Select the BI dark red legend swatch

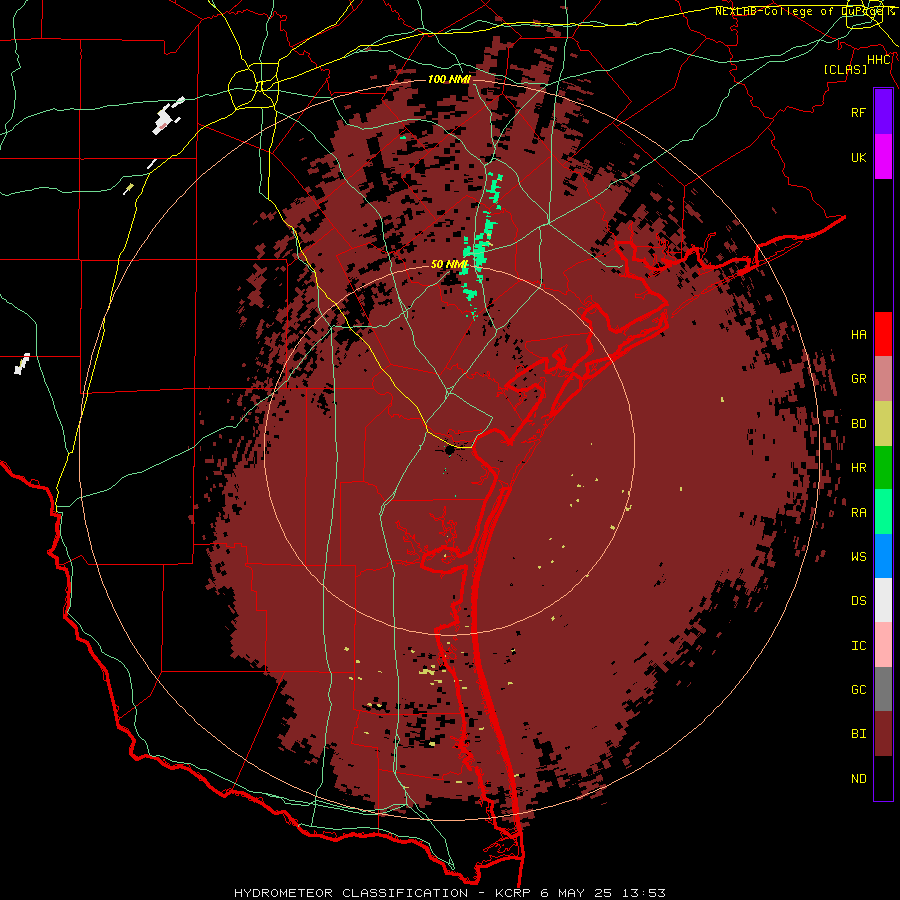pyautogui.click(x=883, y=734)
